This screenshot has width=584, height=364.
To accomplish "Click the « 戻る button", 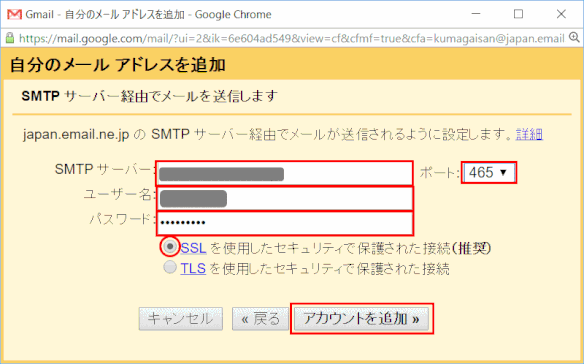I will click(x=260, y=319).
